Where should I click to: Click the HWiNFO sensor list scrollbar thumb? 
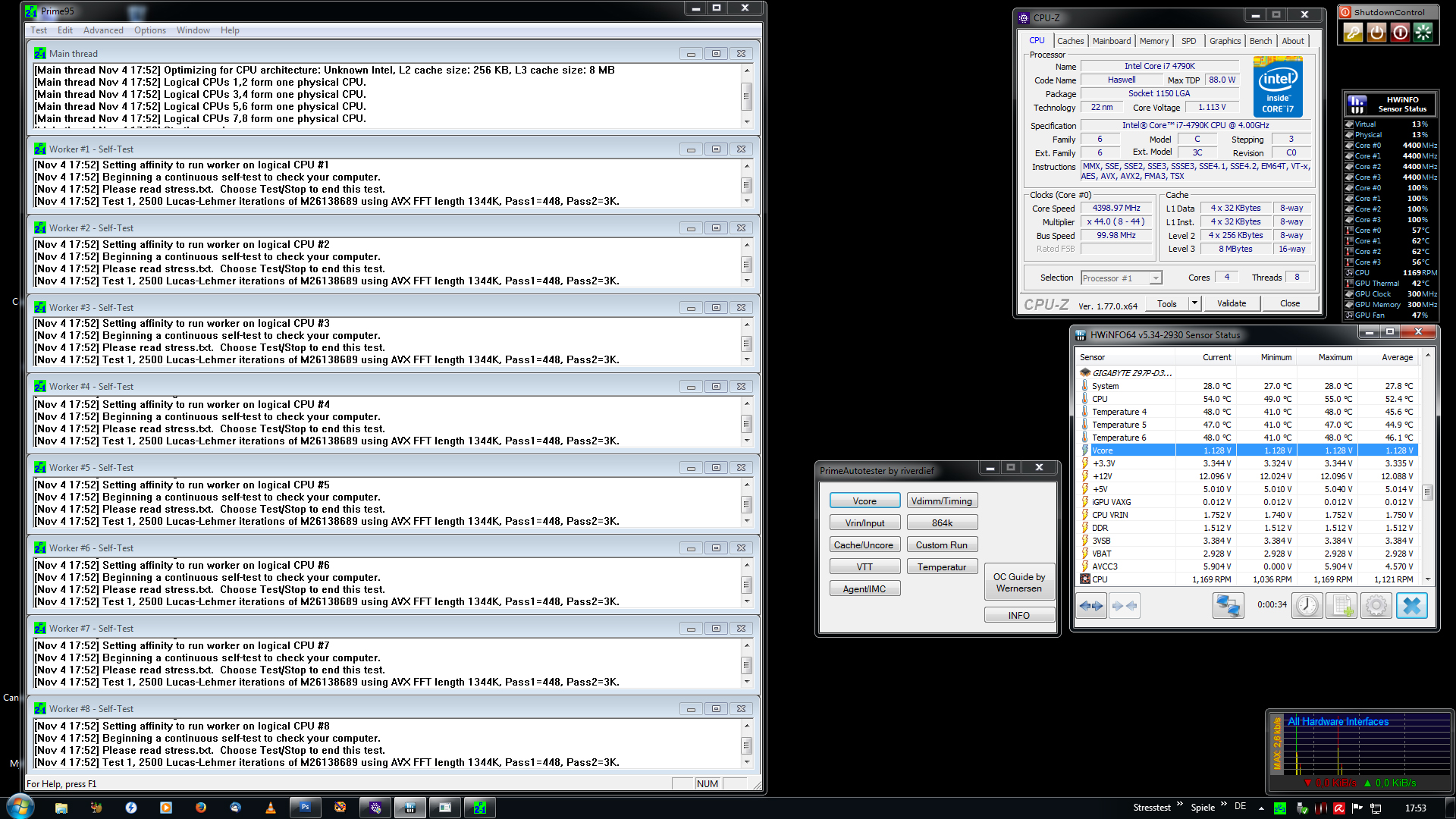(1427, 492)
